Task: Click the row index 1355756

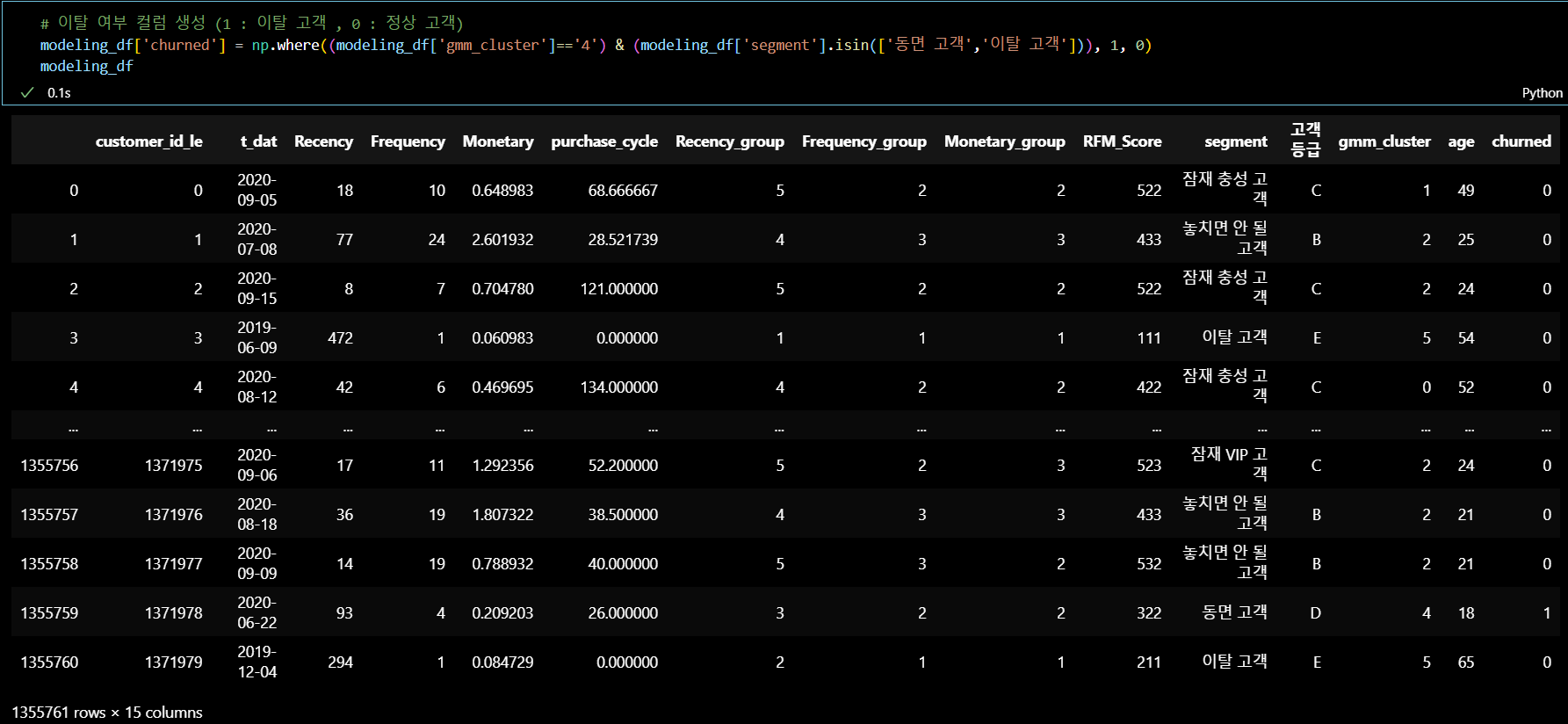Action: pos(49,466)
